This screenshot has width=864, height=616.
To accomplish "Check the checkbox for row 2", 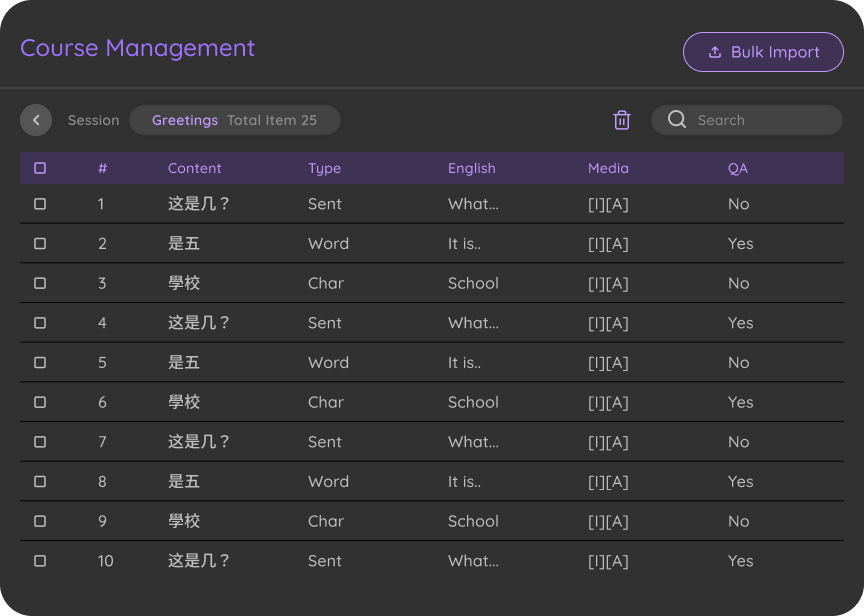I will [40, 244].
